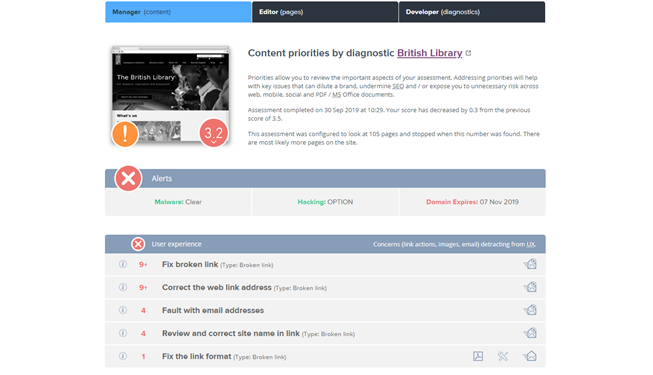Open the Manager (content) tab

(x=178, y=12)
